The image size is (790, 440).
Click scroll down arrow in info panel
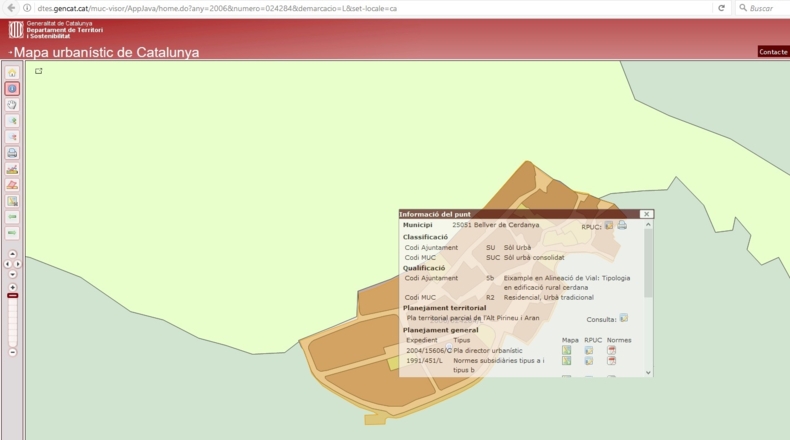[648, 372]
